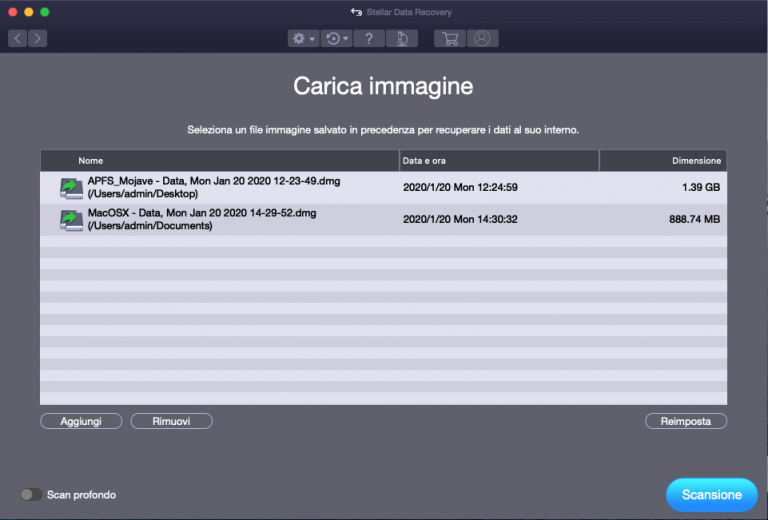Viewport: 768px width, 520px height.
Task: Minimize the window with yellow button
Action: pyautogui.click(x=29, y=12)
